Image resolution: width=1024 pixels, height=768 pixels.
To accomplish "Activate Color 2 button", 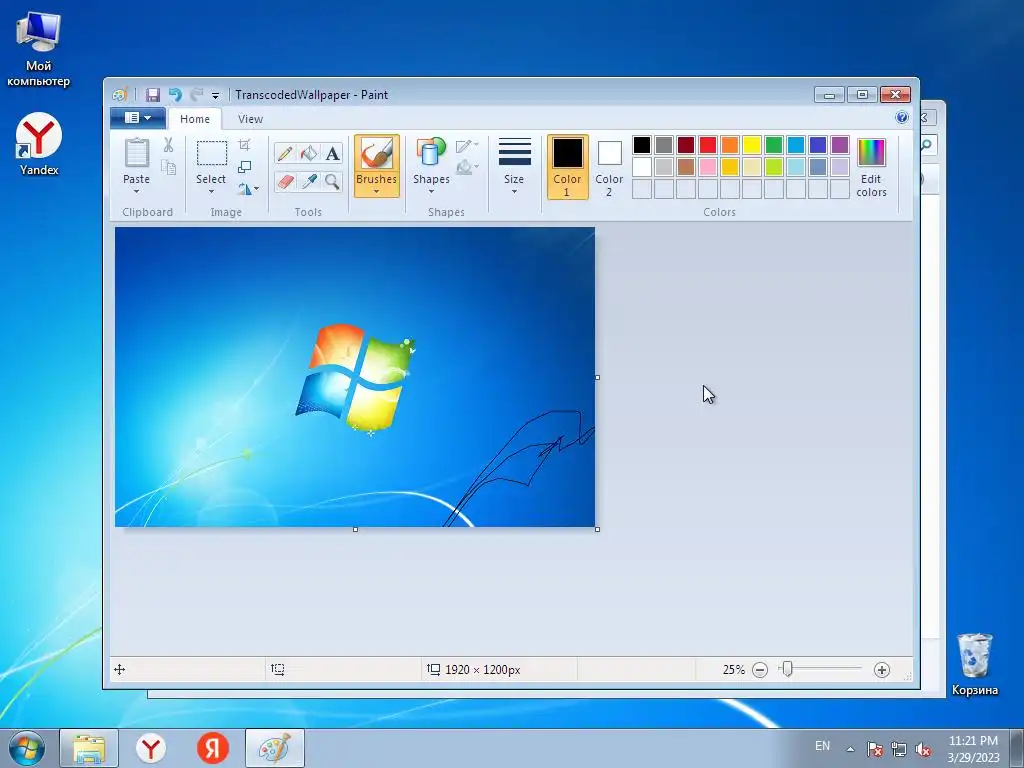I will (x=609, y=167).
